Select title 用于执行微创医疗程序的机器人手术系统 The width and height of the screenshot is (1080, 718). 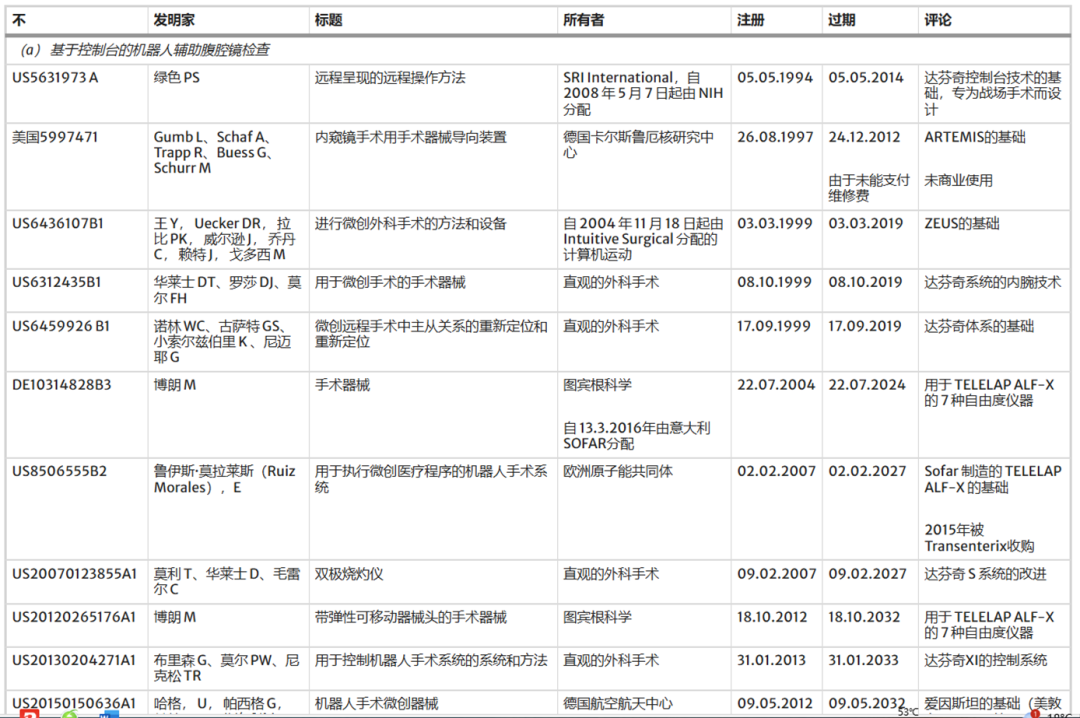coord(431,479)
